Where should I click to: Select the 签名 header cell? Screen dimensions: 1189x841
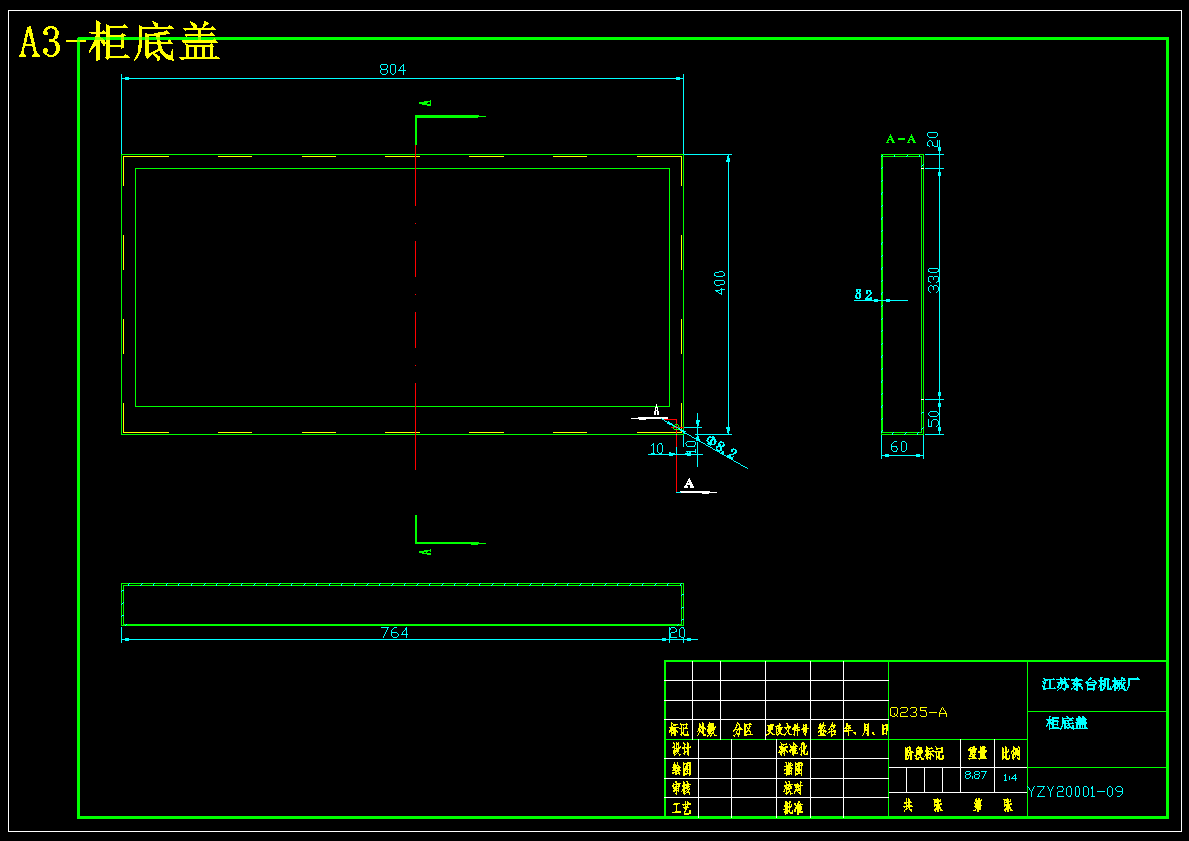click(x=827, y=730)
